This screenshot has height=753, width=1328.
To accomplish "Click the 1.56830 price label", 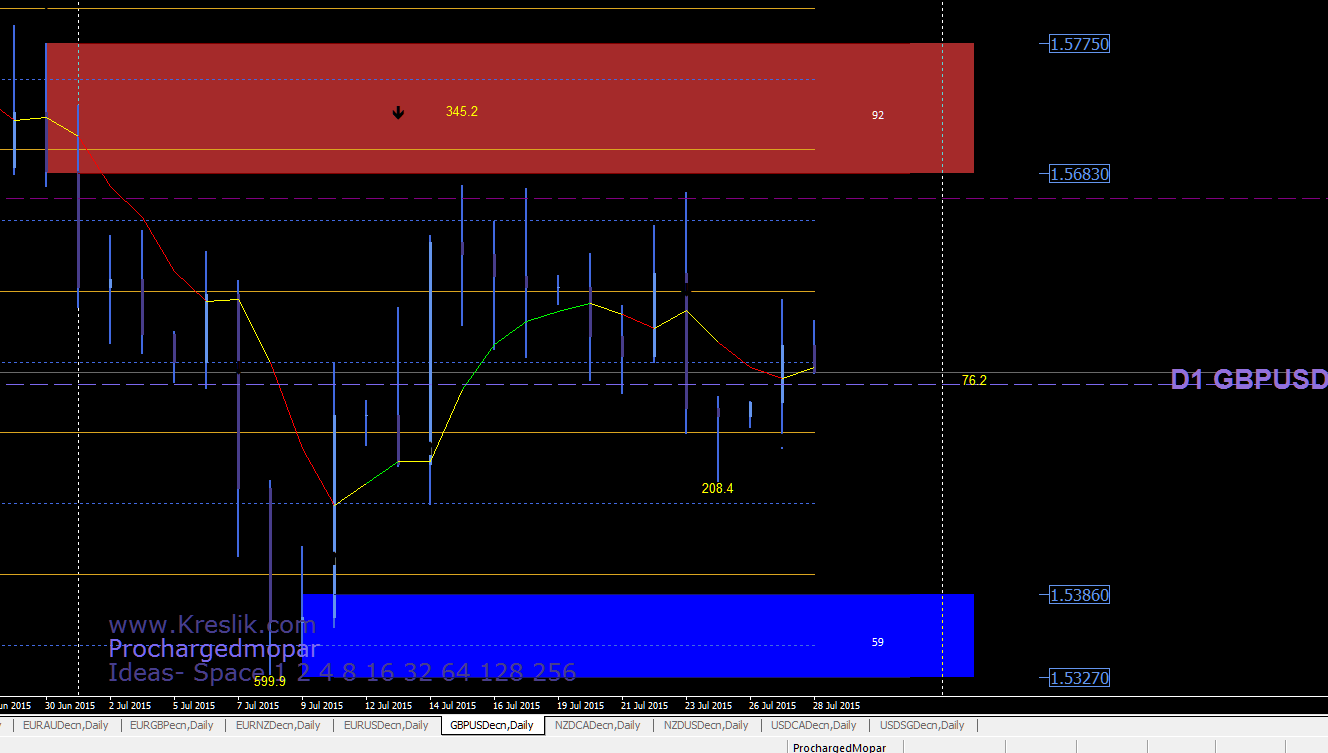I will click(1079, 174).
